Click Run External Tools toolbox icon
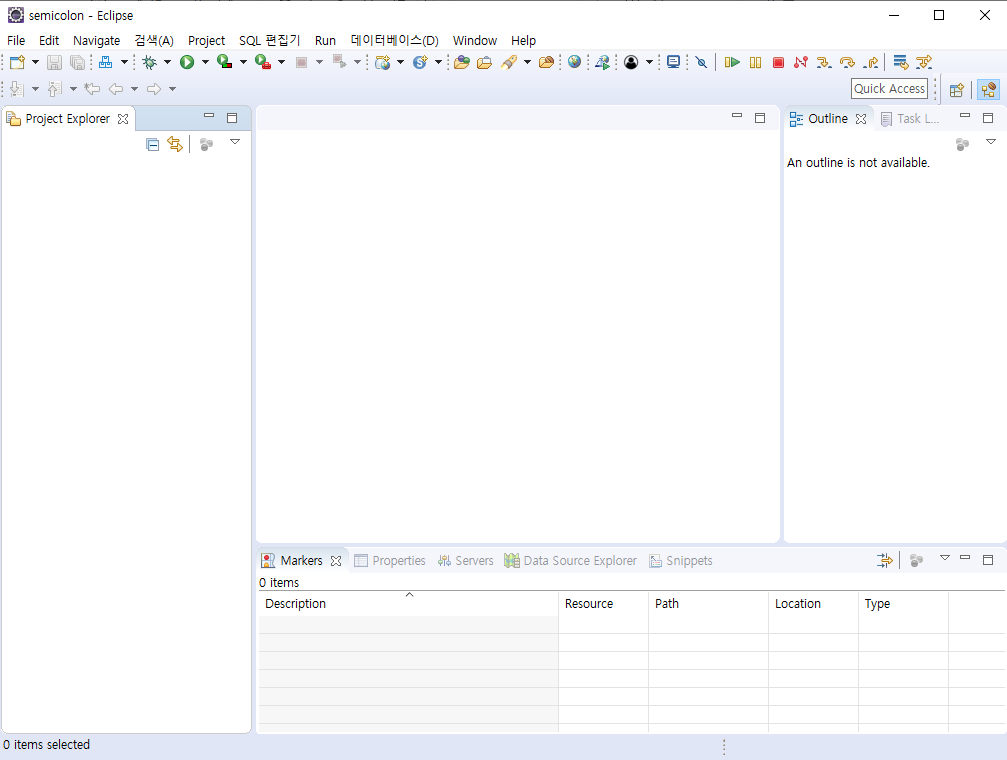 pos(263,62)
